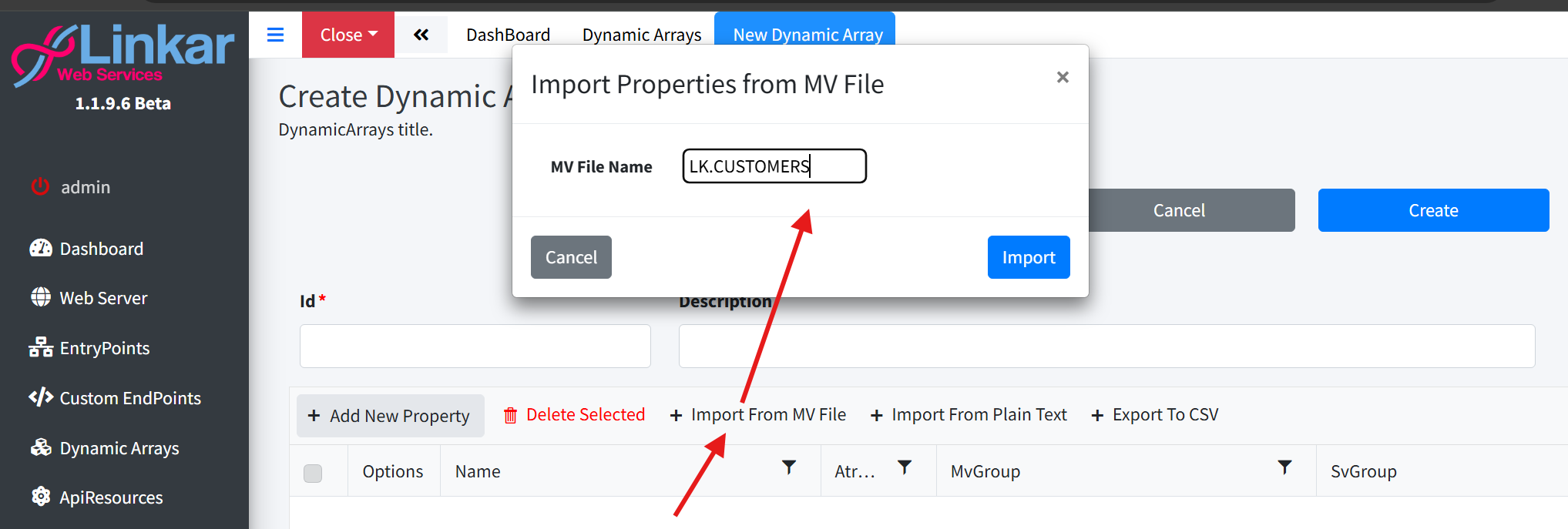The image size is (1568, 529).
Task: Open the Atr column filter
Action: [x=905, y=467]
